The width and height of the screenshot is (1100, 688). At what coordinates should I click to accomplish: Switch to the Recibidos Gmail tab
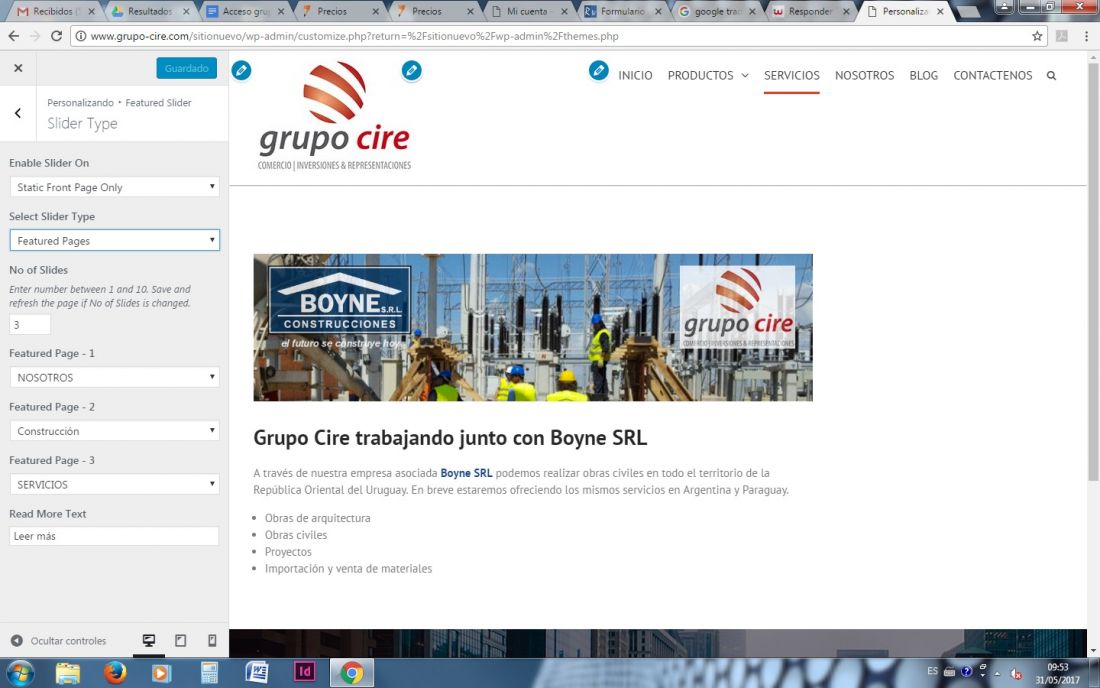click(55, 11)
